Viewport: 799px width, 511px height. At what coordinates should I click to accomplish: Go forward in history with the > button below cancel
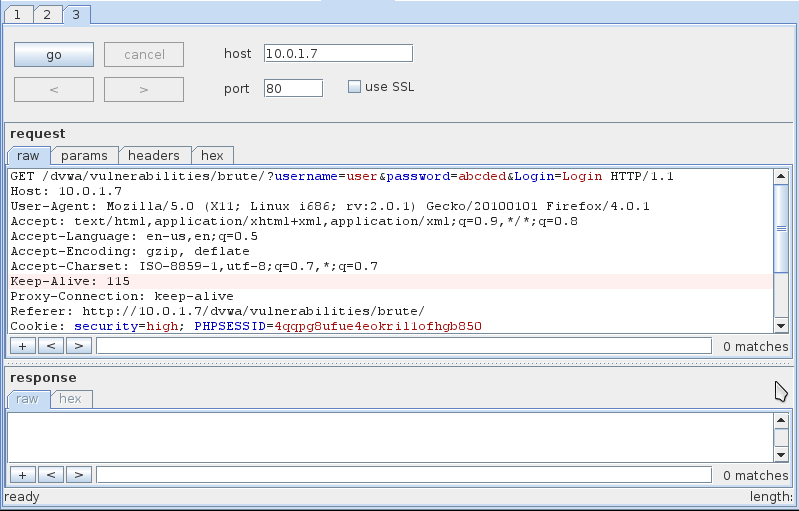144,90
